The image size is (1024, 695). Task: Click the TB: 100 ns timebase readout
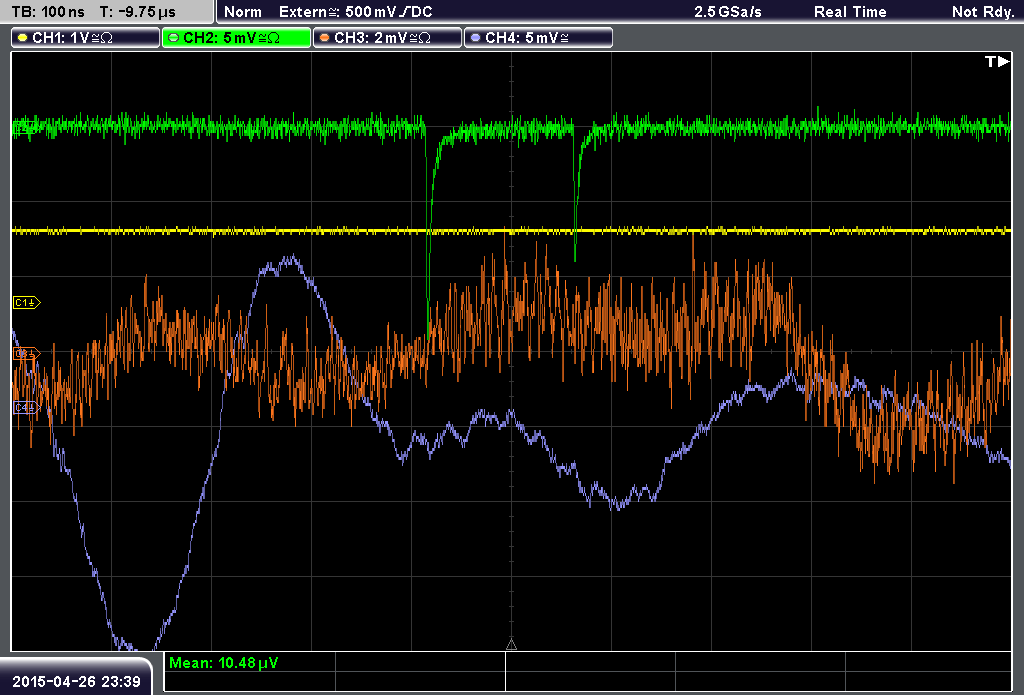click(x=48, y=12)
